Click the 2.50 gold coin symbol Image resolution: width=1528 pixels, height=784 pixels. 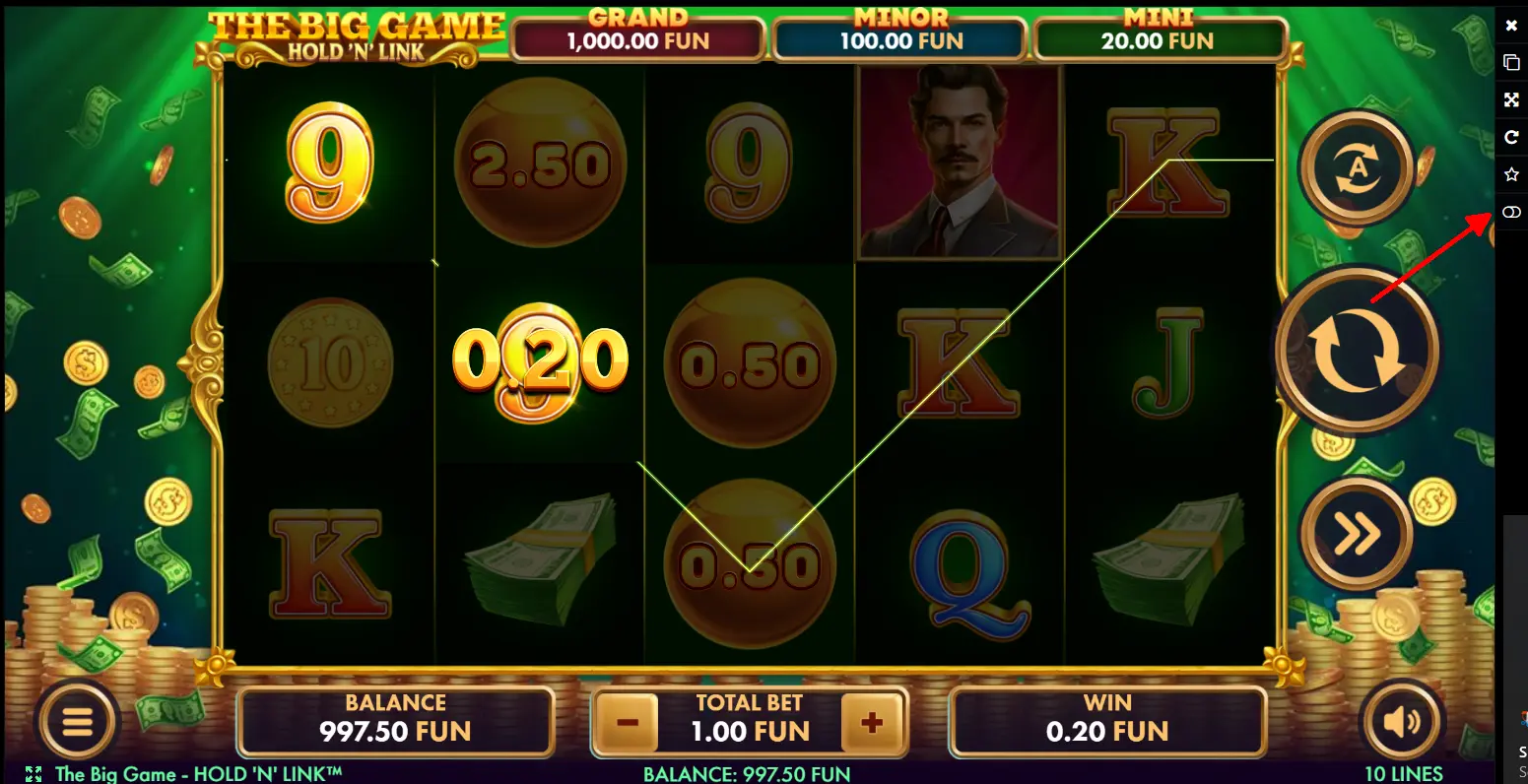click(x=540, y=163)
